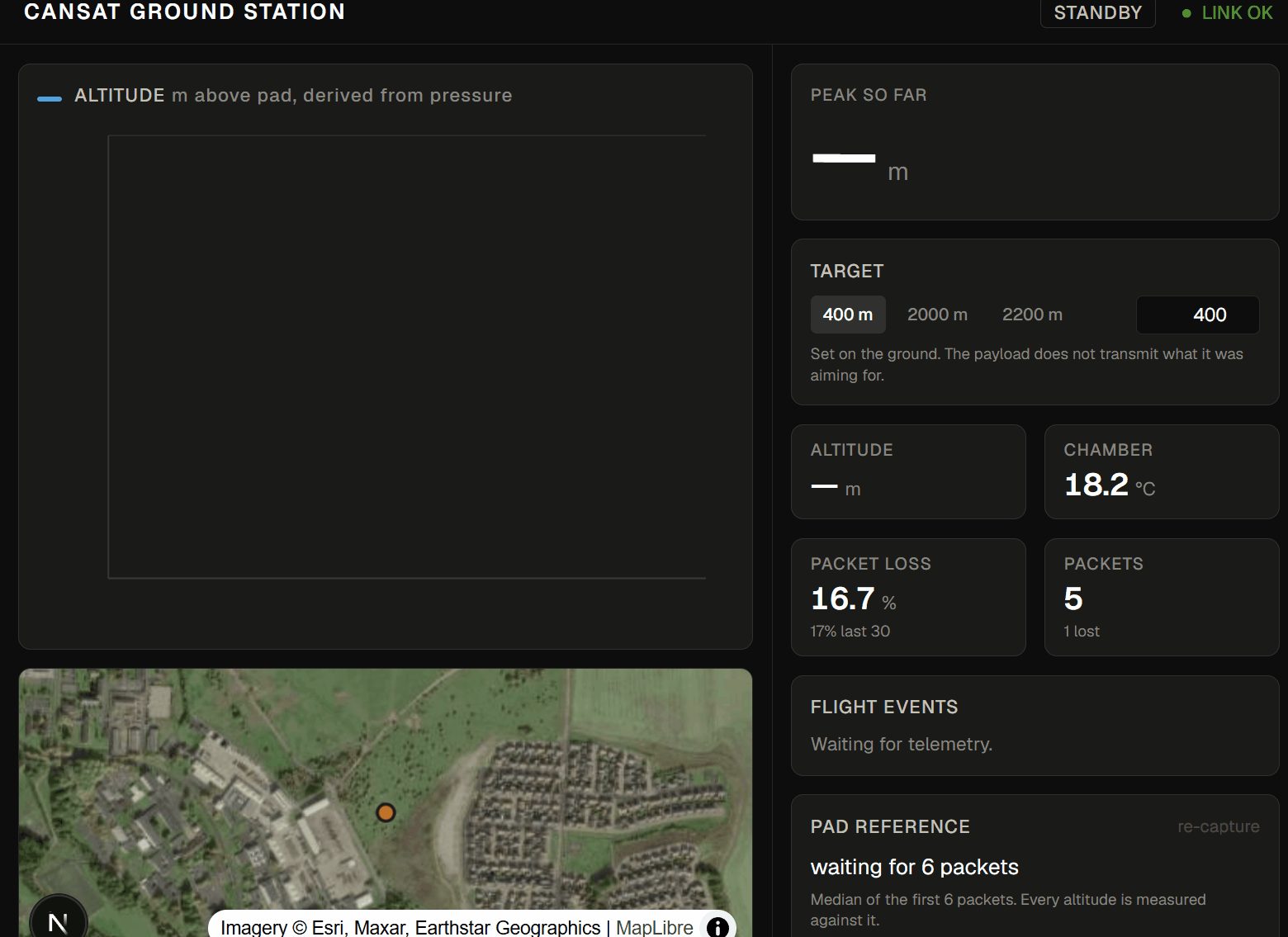
Task: Click the CANSAT GROUND STATION title
Action: pyautogui.click(x=185, y=12)
